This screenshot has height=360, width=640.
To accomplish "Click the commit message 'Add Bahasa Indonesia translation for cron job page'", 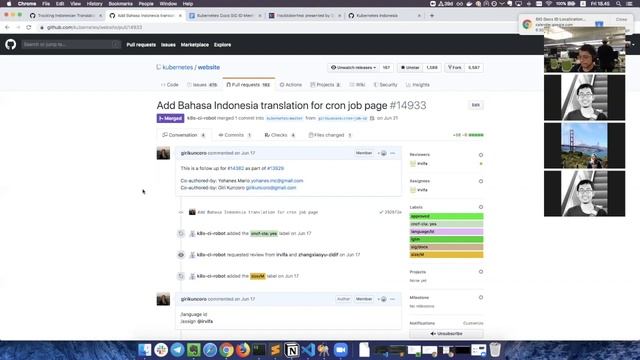I will pos(258,212).
